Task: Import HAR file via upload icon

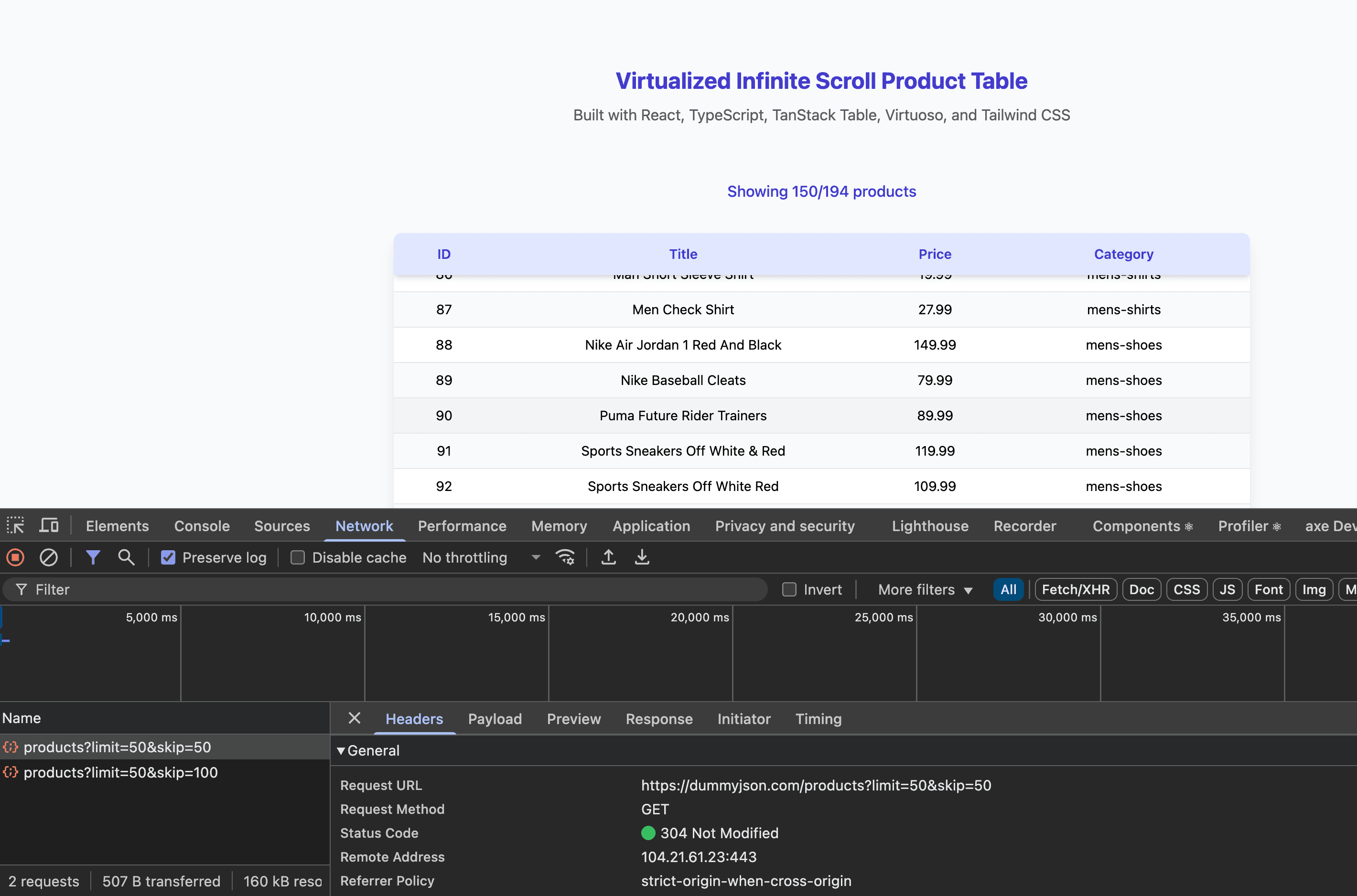Action: click(608, 557)
